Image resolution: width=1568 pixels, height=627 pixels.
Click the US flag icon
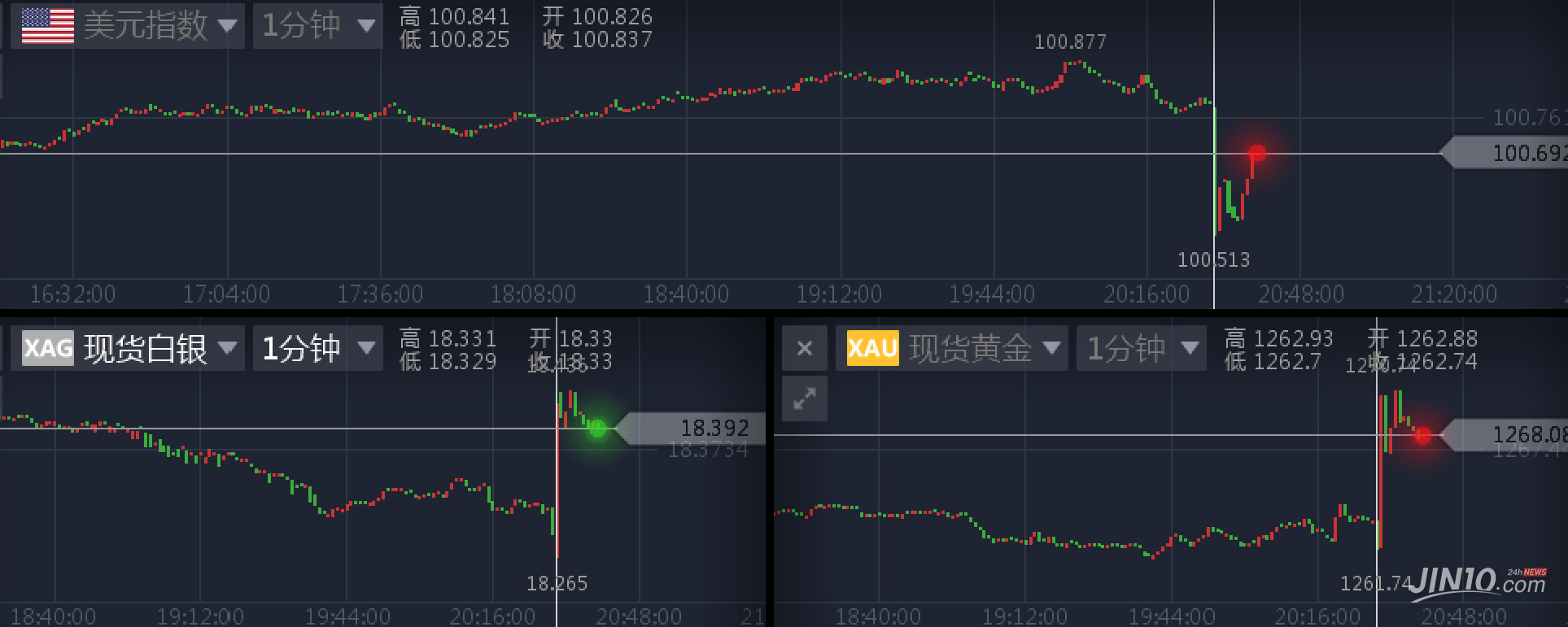[x=47, y=25]
